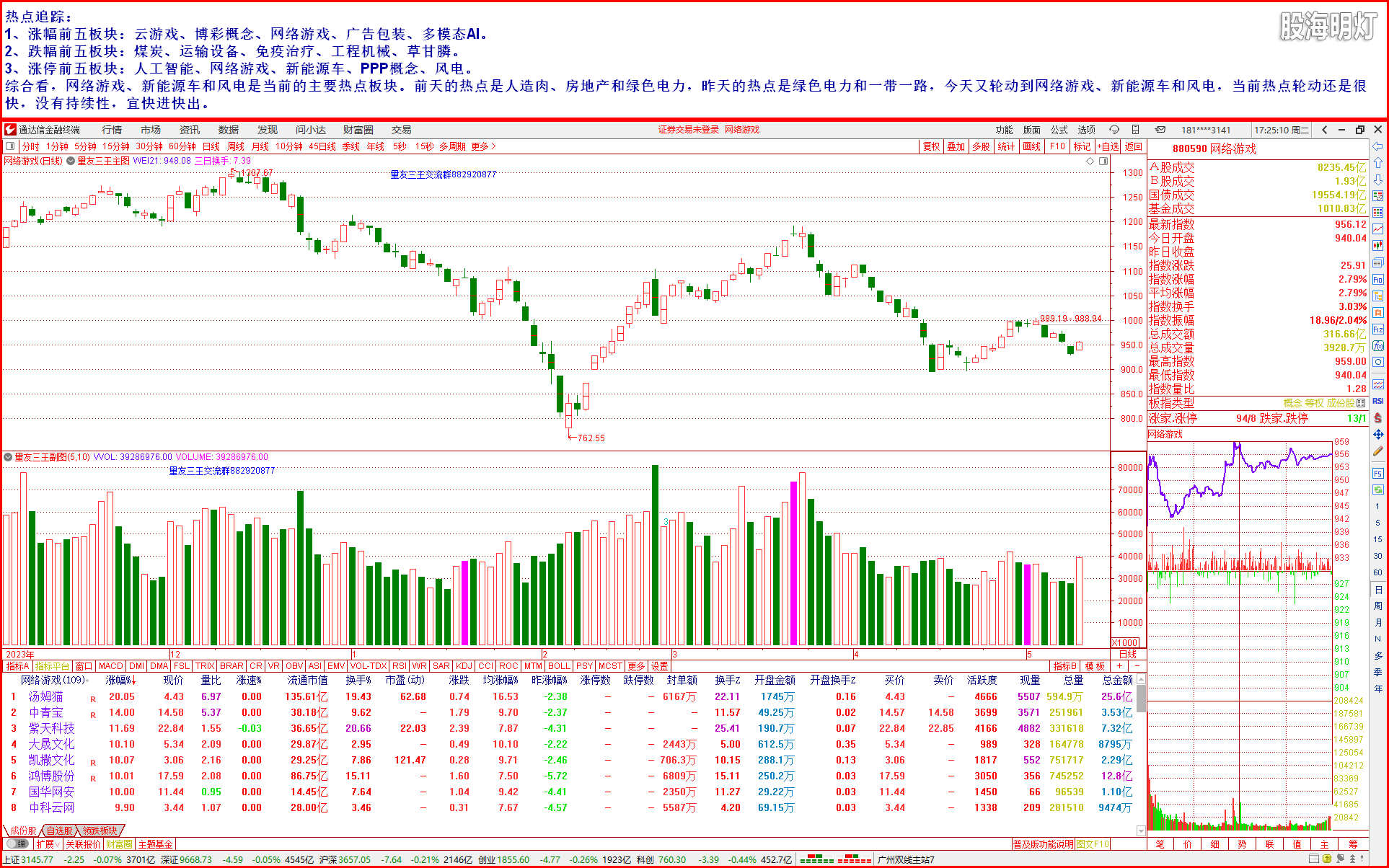The image size is (1389, 868).
Task: Select the 汤姆猫 stock row
Action: coord(570,696)
